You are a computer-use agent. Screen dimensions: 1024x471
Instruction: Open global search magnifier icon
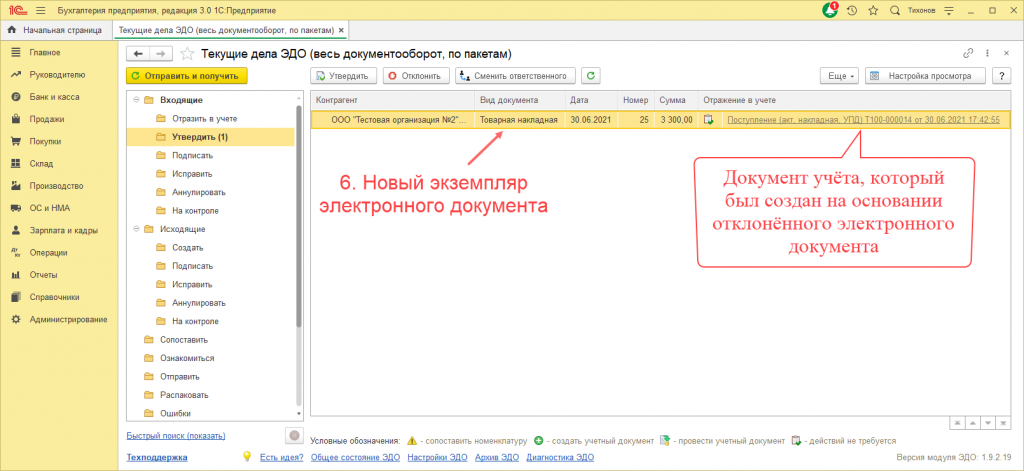click(895, 11)
